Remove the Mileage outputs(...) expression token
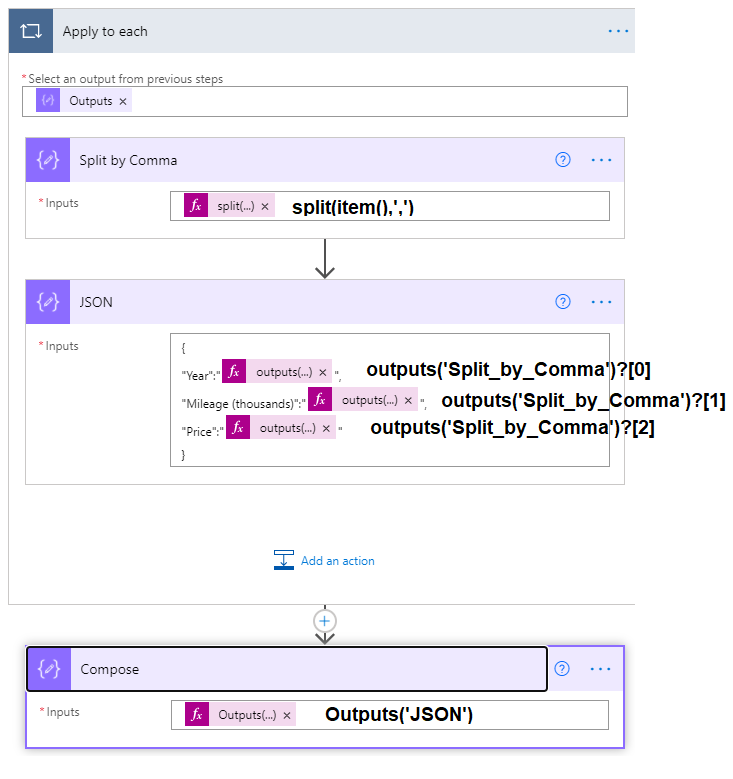 coord(408,400)
